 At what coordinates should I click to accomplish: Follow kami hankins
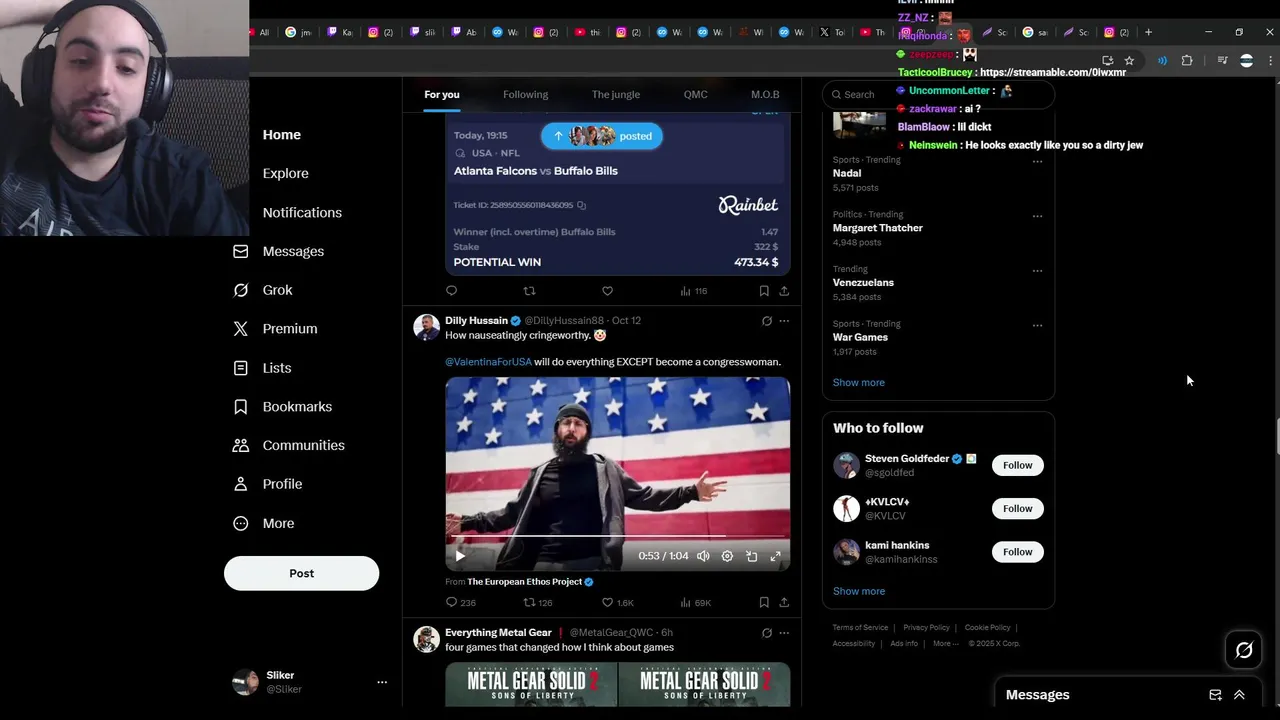(1017, 552)
